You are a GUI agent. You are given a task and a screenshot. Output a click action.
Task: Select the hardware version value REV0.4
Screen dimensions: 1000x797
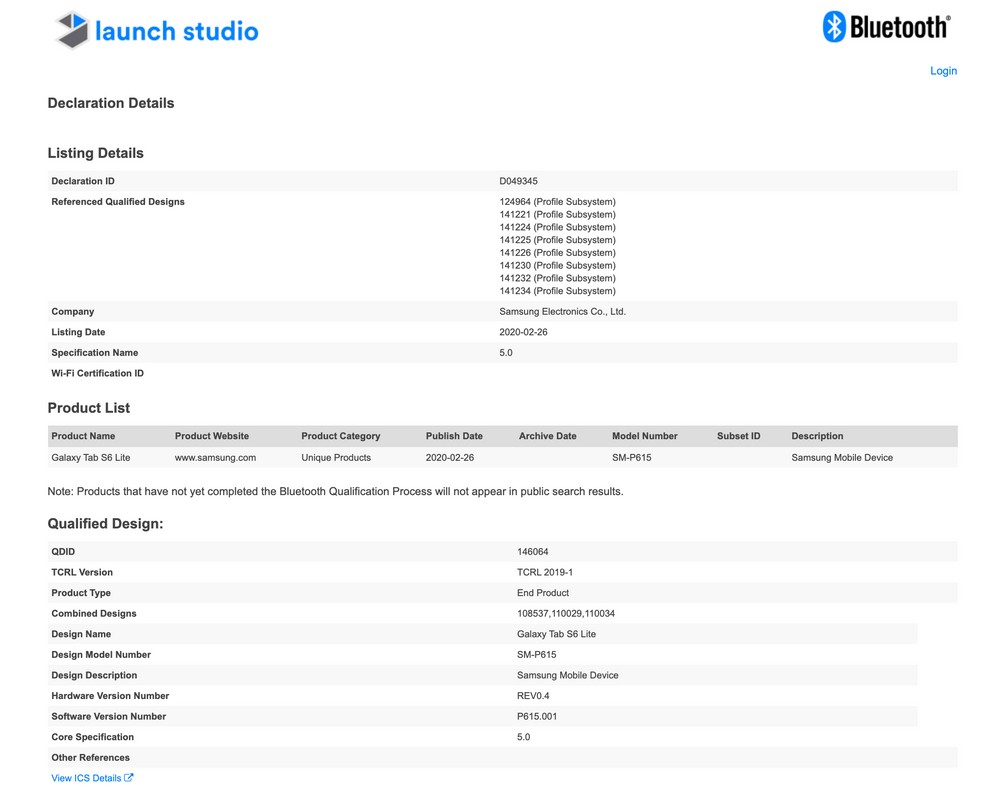pos(533,696)
